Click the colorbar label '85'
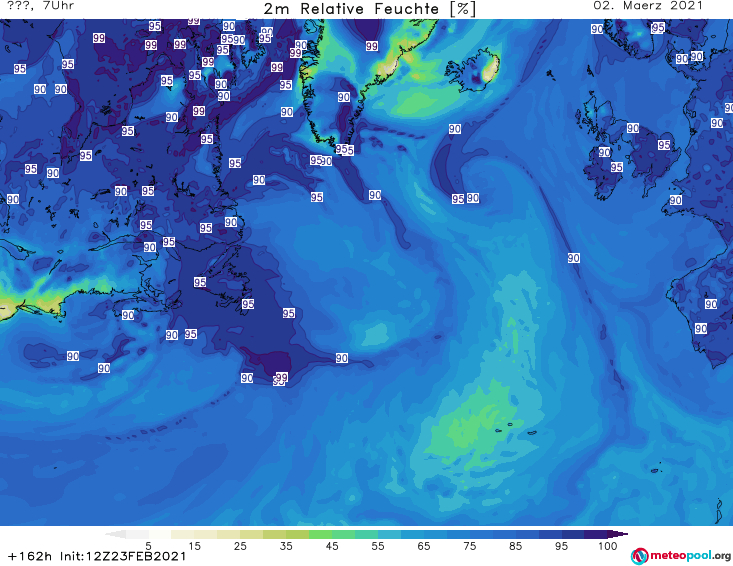The width and height of the screenshot is (733, 566). [515, 546]
